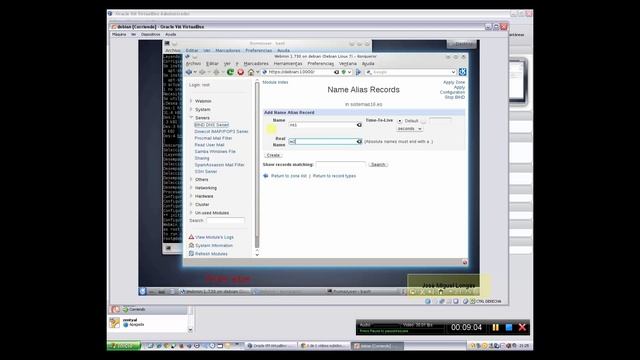Click the System Information icon in sidebar
The image size is (640, 360).
pyautogui.click(x=191, y=245)
